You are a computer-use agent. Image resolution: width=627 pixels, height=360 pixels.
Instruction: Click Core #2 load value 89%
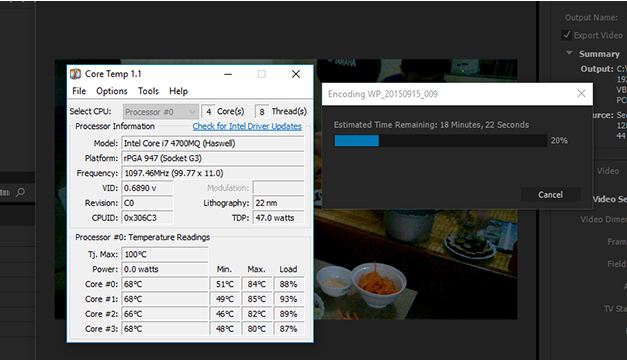(289, 314)
